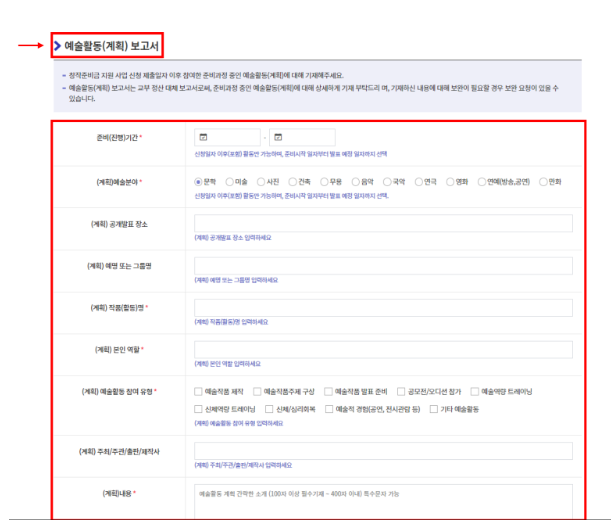Screen dimensions: 611x520
Task: Click the 예술활동(계획) 보고서 heading
Action: [x=111, y=46]
